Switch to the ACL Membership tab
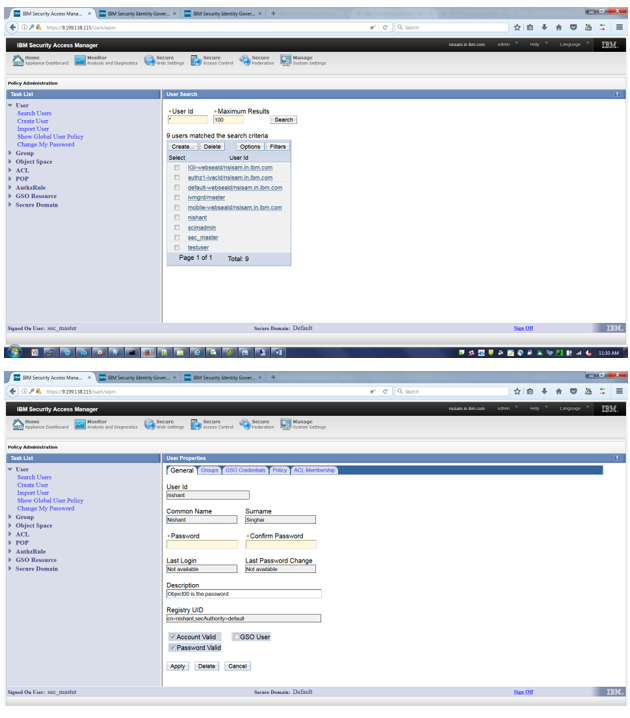Image resolution: width=630 pixels, height=718 pixels. click(x=314, y=470)
